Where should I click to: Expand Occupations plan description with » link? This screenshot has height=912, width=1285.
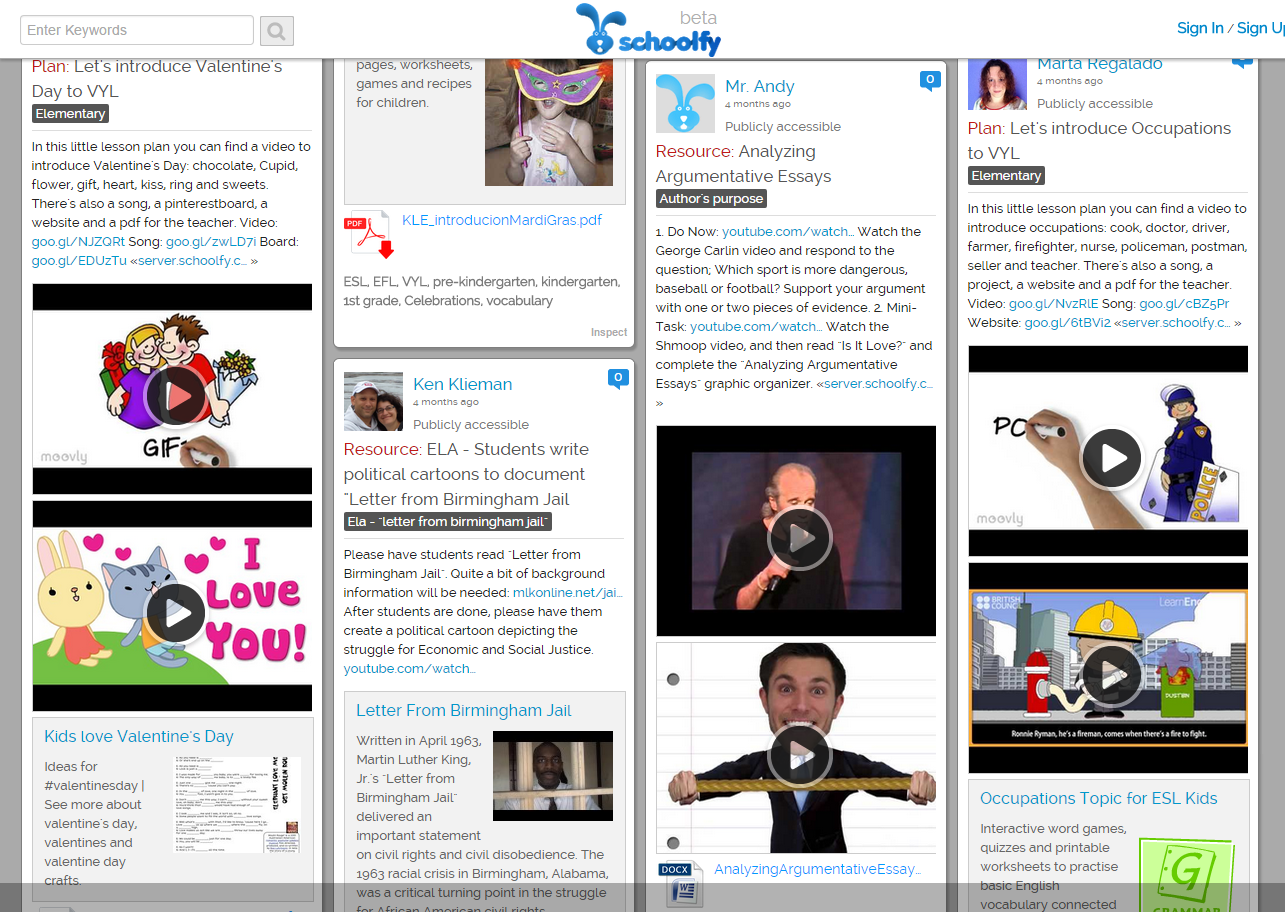pyautogui.click(x=1237, y=323)
